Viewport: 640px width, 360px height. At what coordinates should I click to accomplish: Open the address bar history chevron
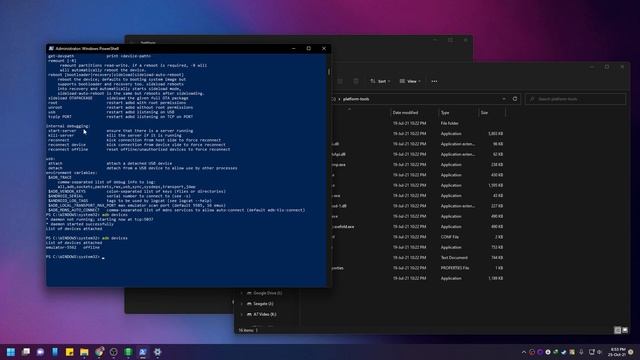pos(504,99)
